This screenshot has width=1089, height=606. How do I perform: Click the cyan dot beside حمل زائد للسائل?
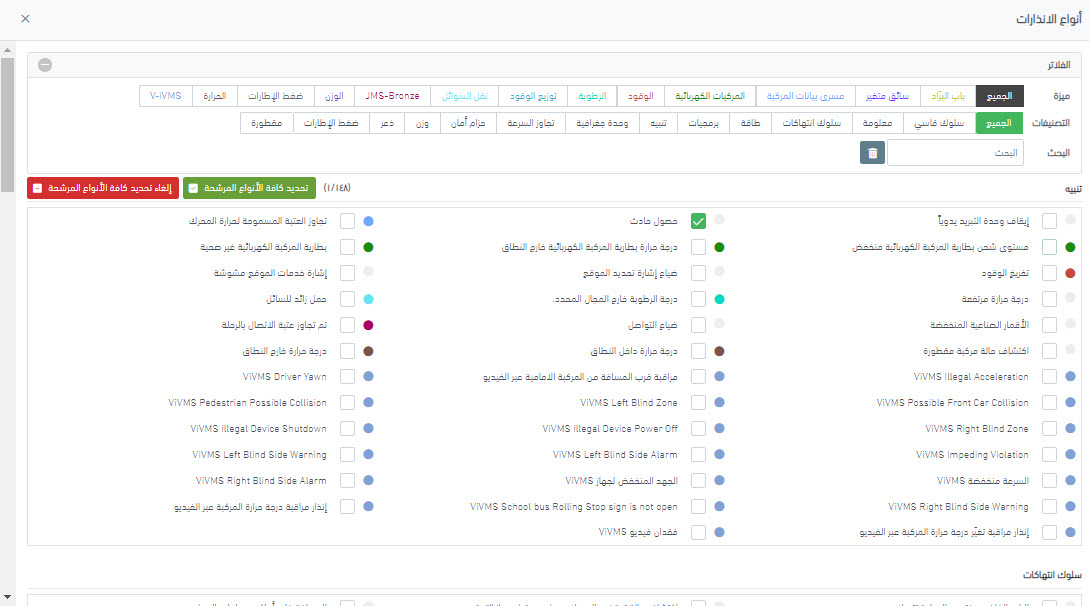pyautogui.click(x=369, y=299)
